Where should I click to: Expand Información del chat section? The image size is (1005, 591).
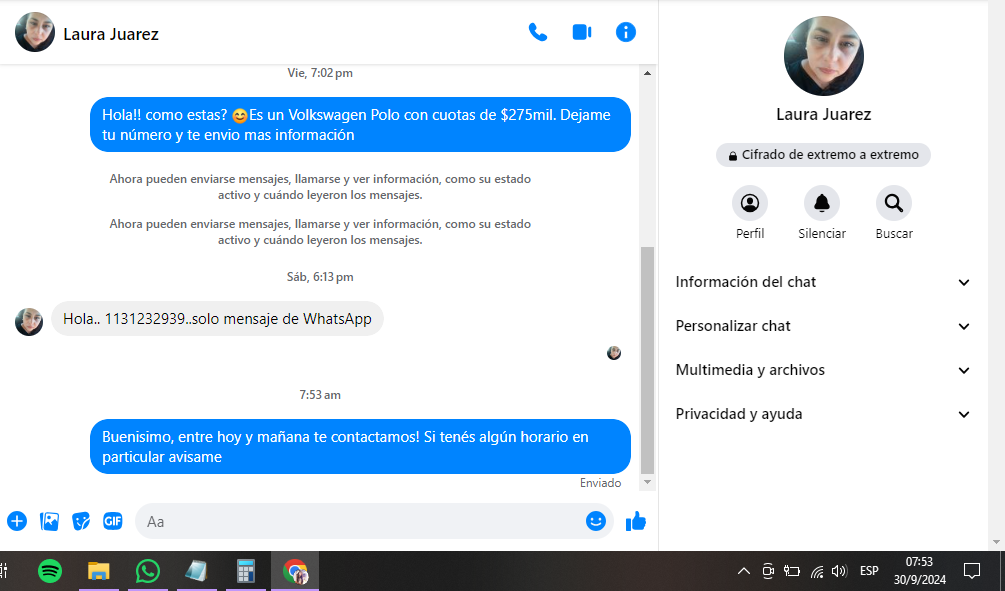tap(823, 282)
